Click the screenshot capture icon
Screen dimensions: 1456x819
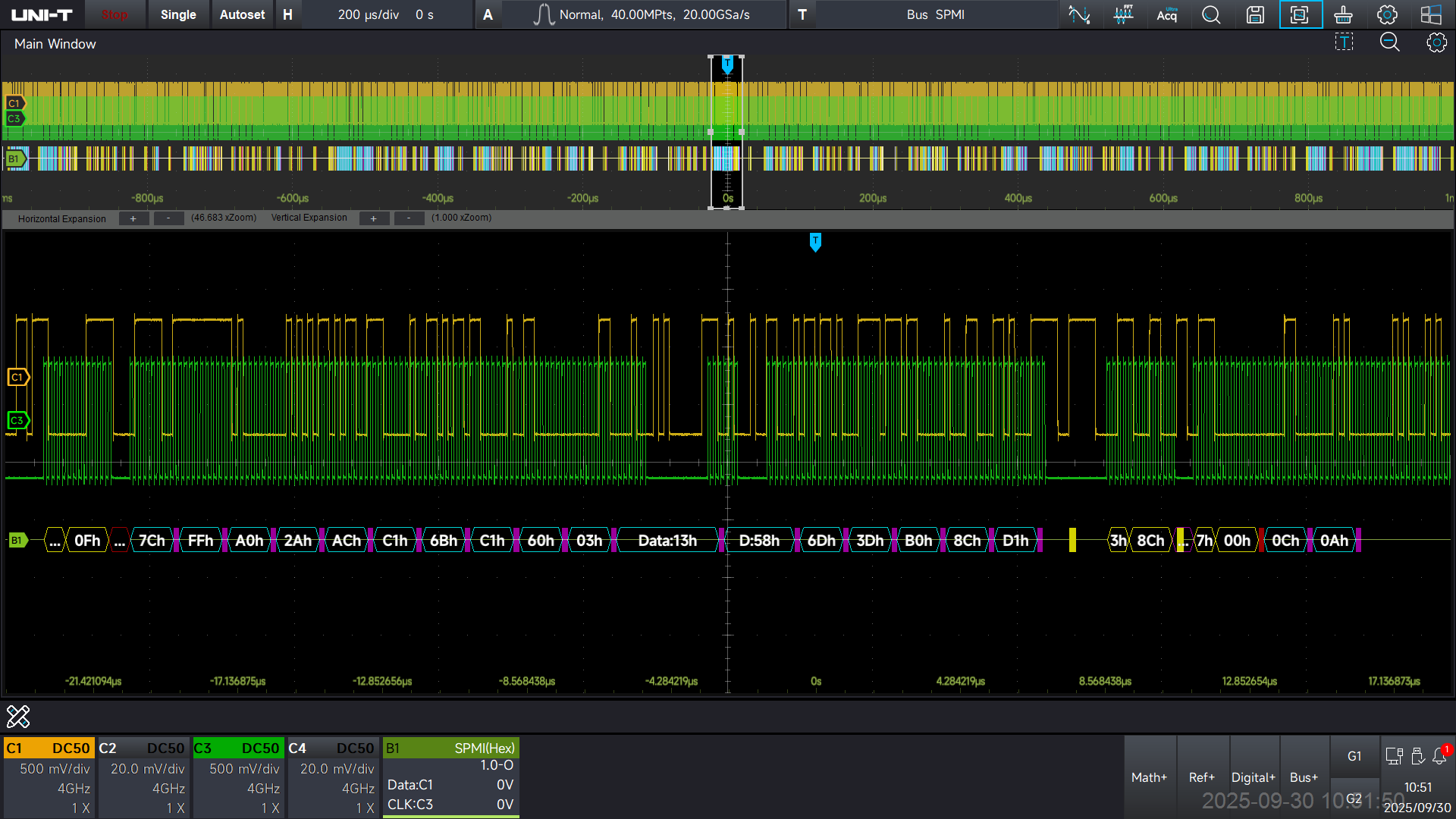(1300, 14)
